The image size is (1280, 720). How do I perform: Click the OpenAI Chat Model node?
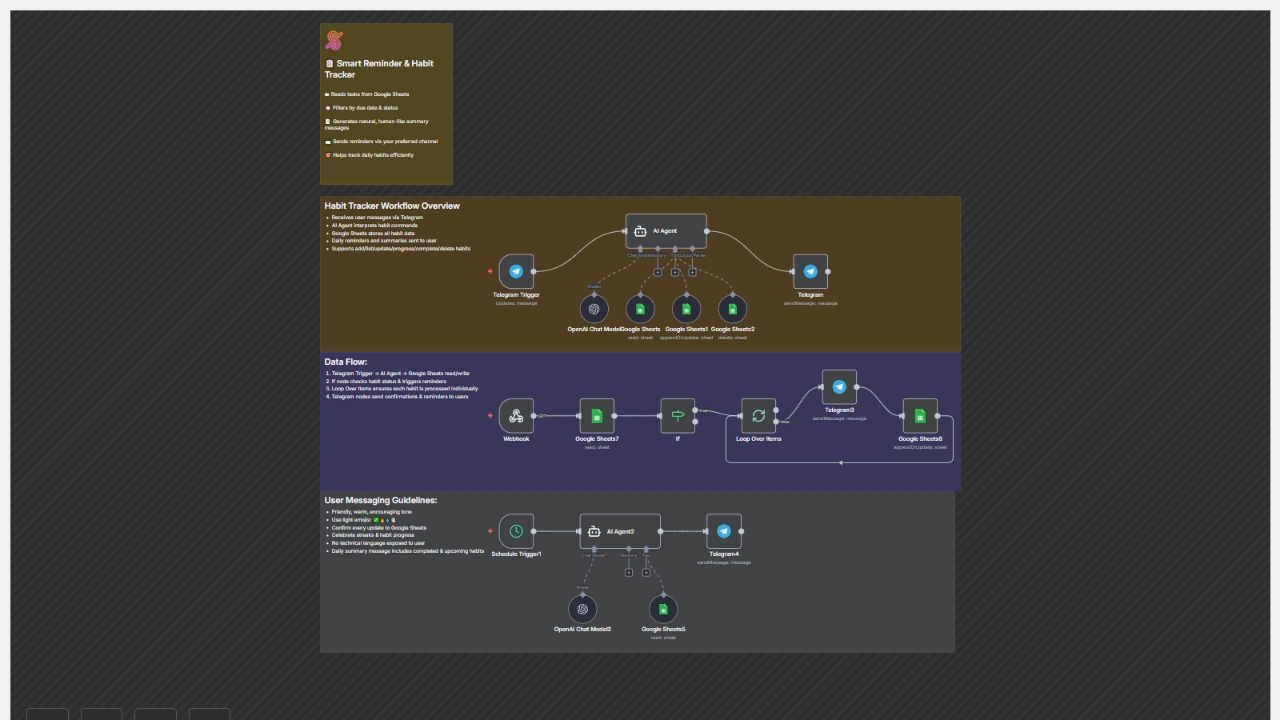click(x=594, y=309)
